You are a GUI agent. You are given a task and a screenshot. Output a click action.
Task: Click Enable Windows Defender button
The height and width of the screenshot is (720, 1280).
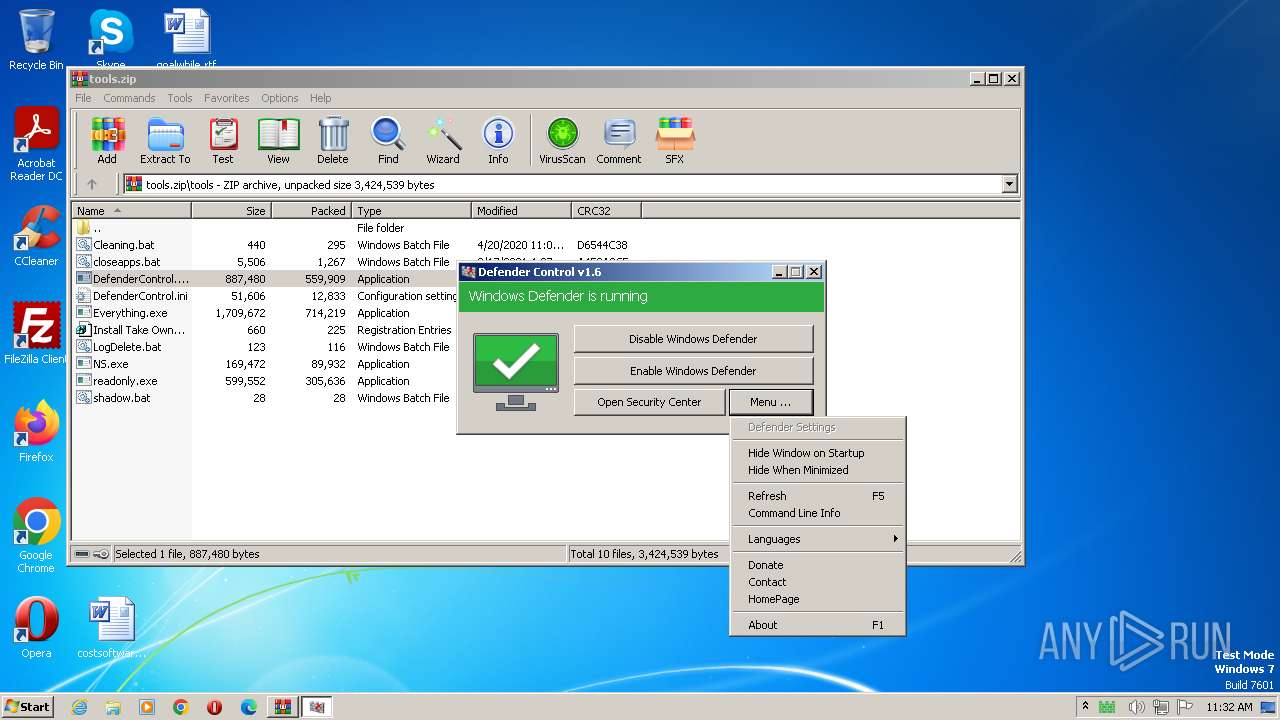click(x=693, y=371)
